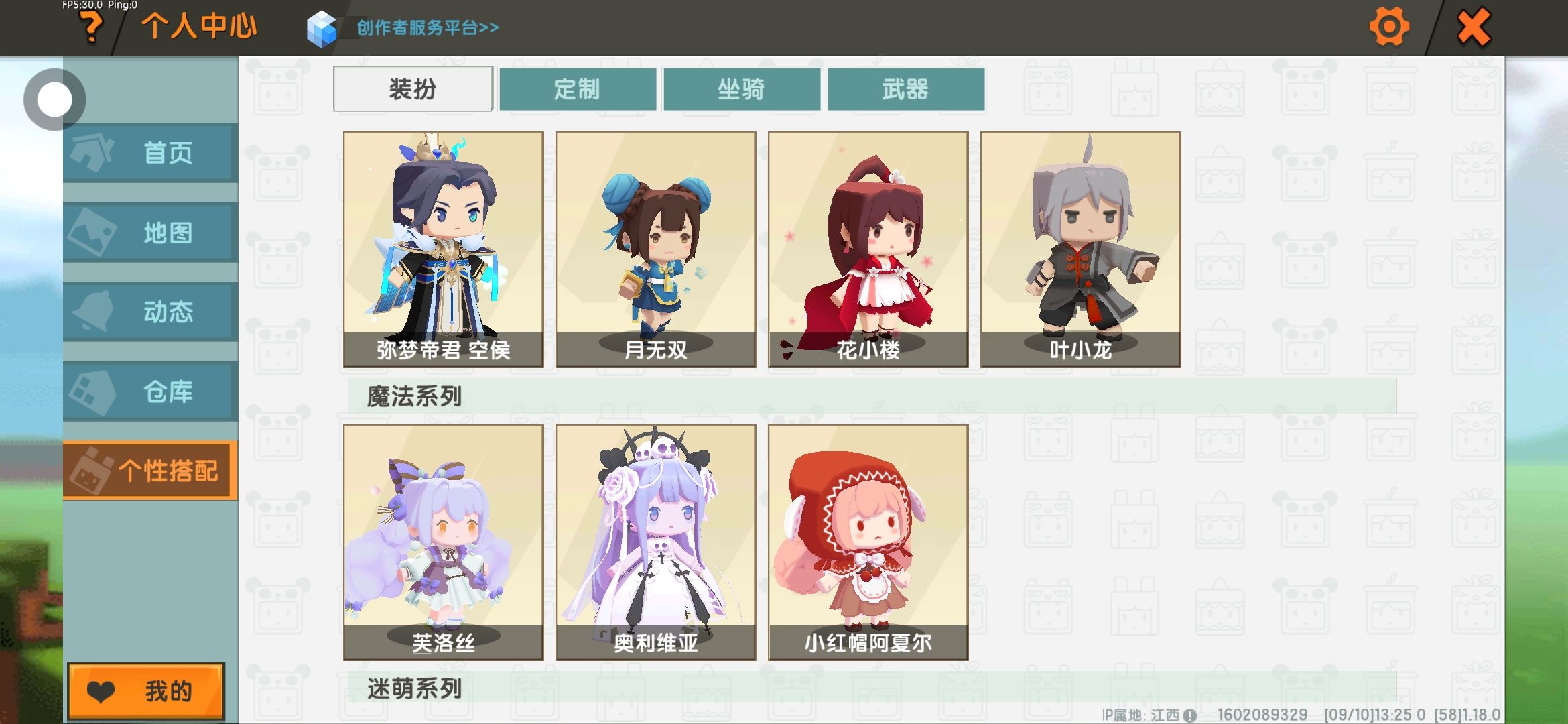This screenshot has height=724, width=1568.
Task: Switch to the 武器 weapons tab
Action: [x=906, y=88]
